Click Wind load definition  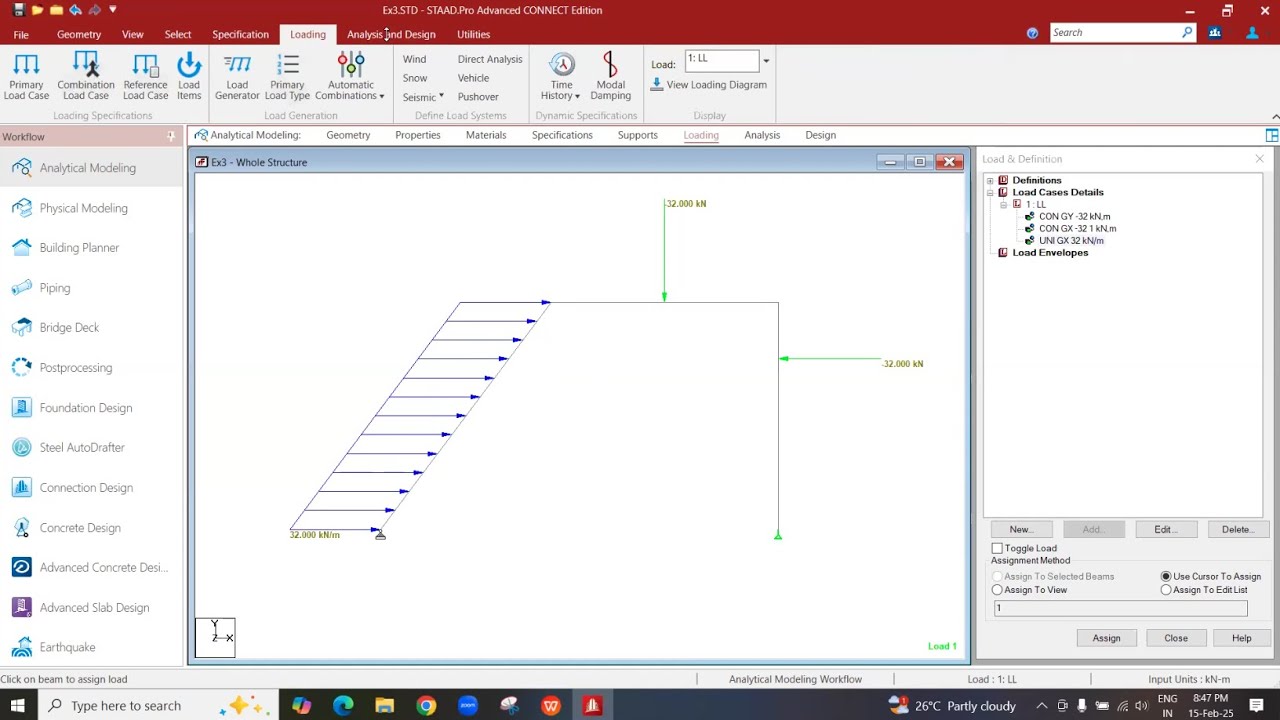click(x=414, y=59)
